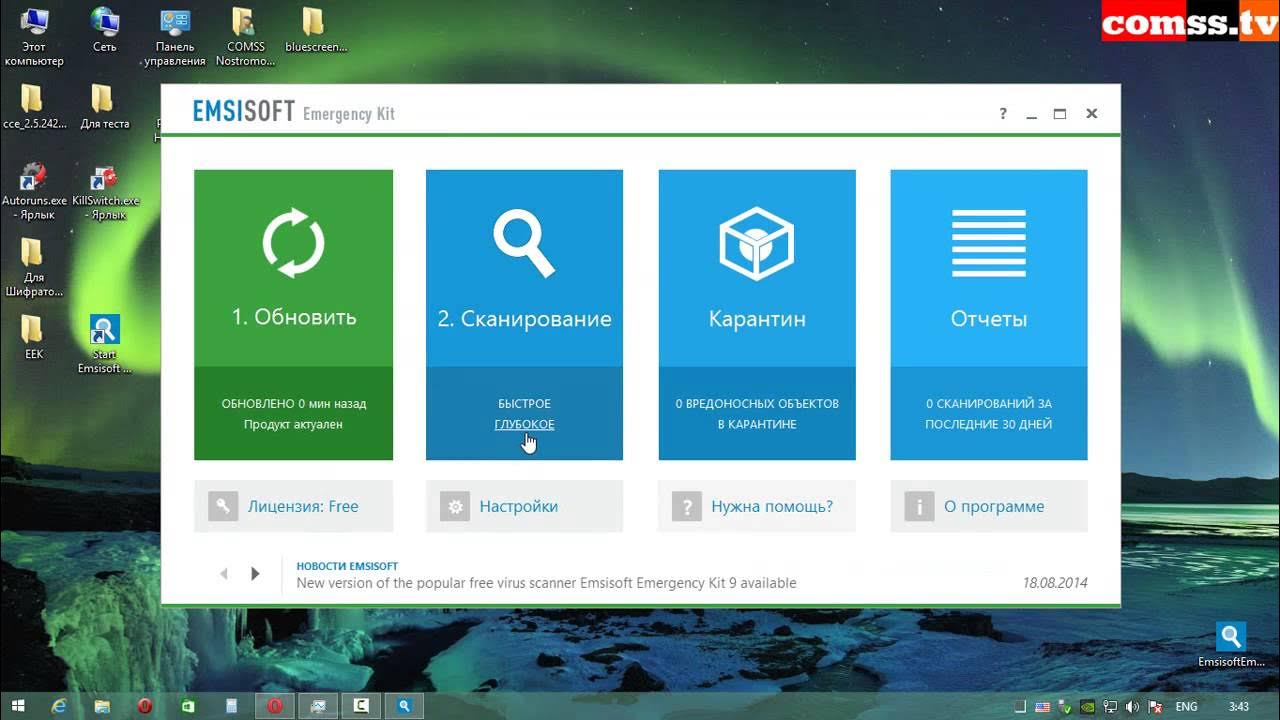Open the Windows Start button
This screenshot has width=1280, height=720.
(19, 706)
